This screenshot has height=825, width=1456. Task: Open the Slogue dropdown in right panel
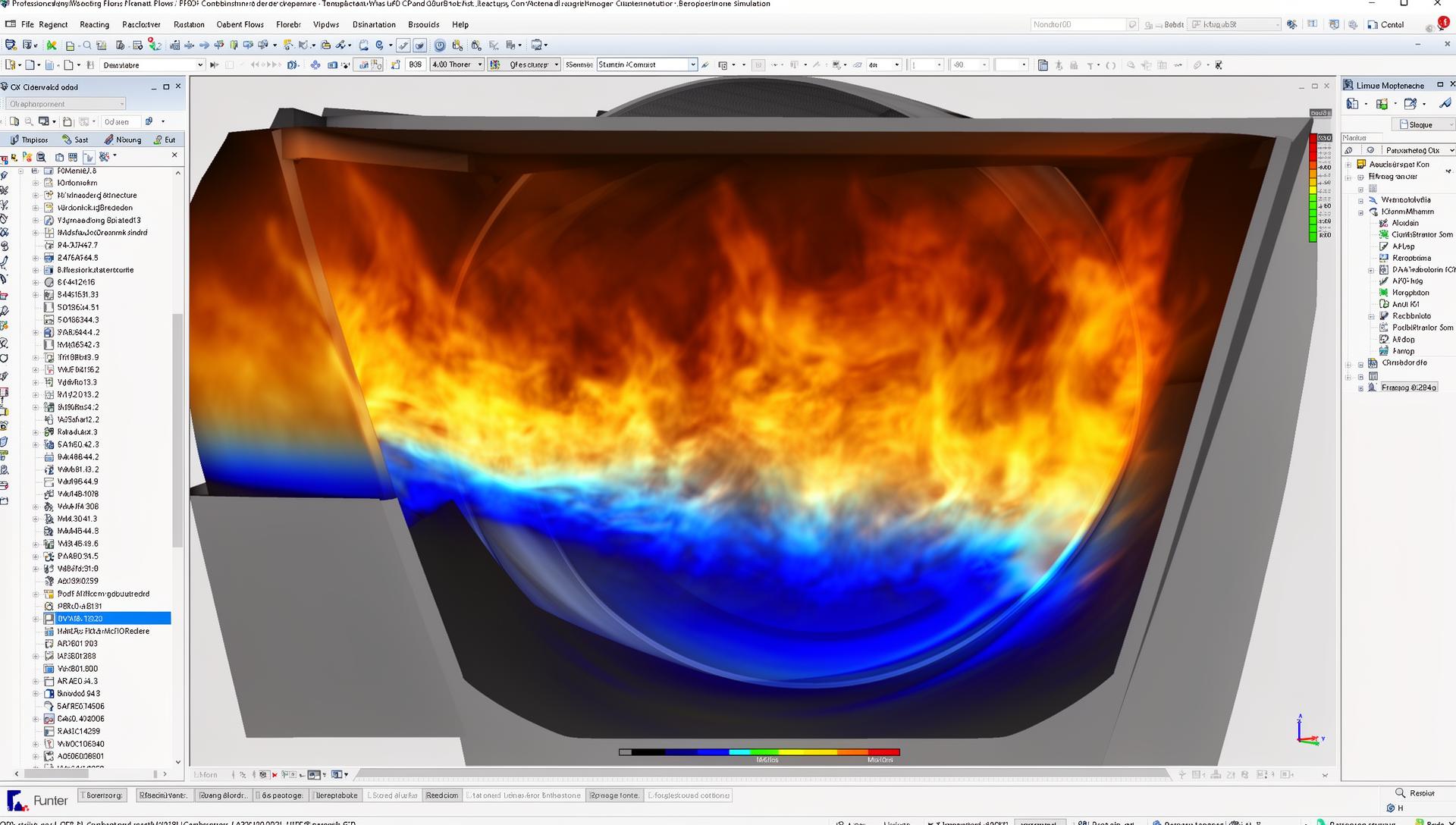click(1423, 124)
